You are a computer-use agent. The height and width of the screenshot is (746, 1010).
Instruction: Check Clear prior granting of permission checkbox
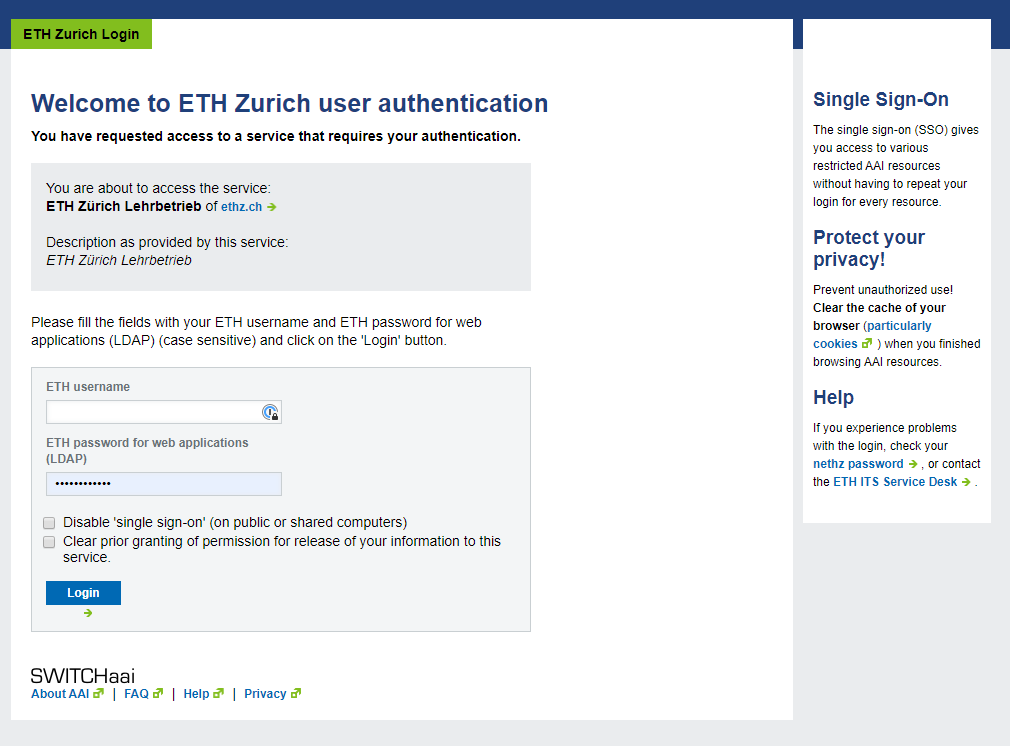point(49,542)
